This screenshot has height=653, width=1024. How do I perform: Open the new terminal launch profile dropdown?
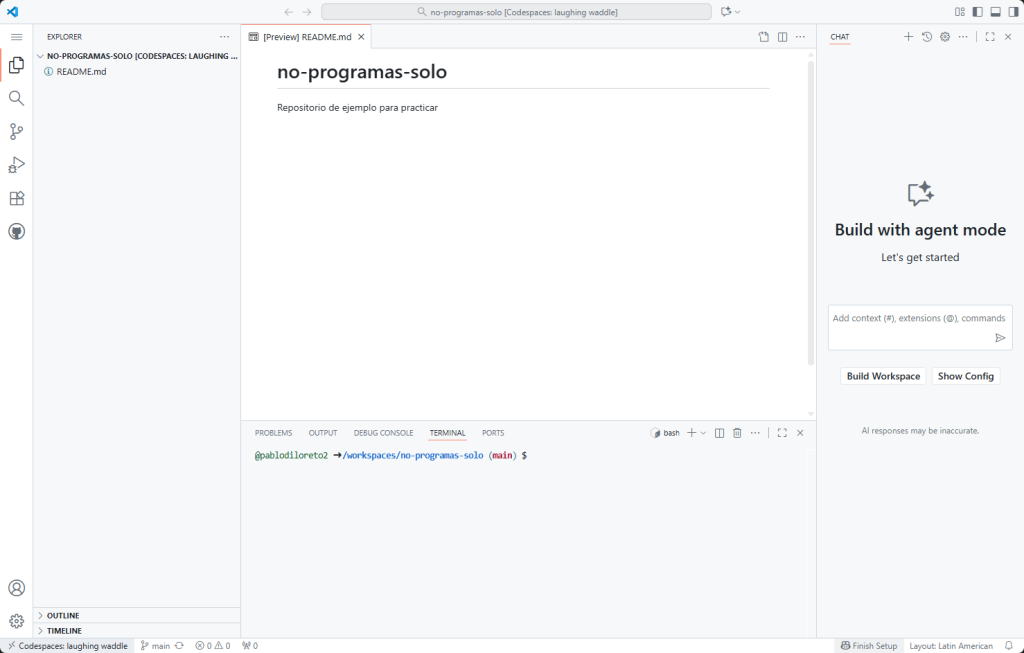click(x=703, y=433)
